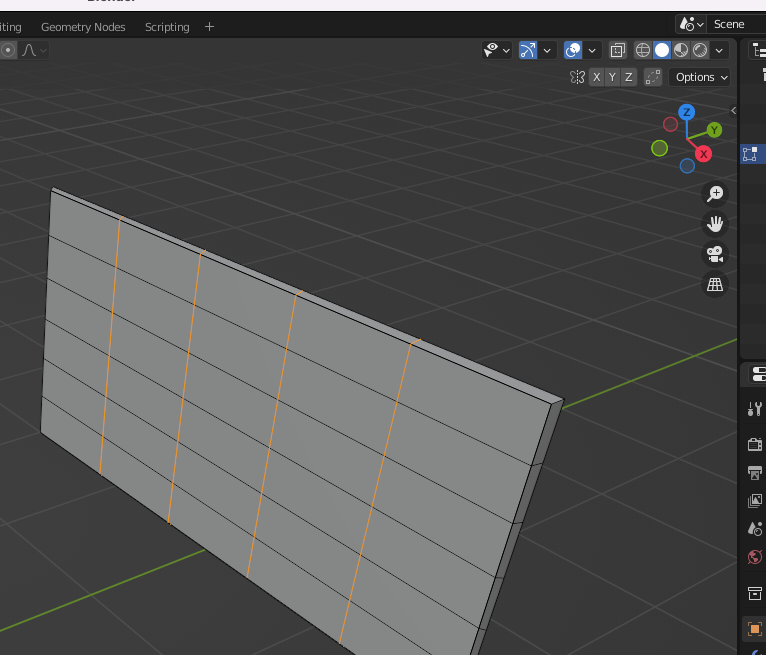Switch to rendered viewport shading

700,50
